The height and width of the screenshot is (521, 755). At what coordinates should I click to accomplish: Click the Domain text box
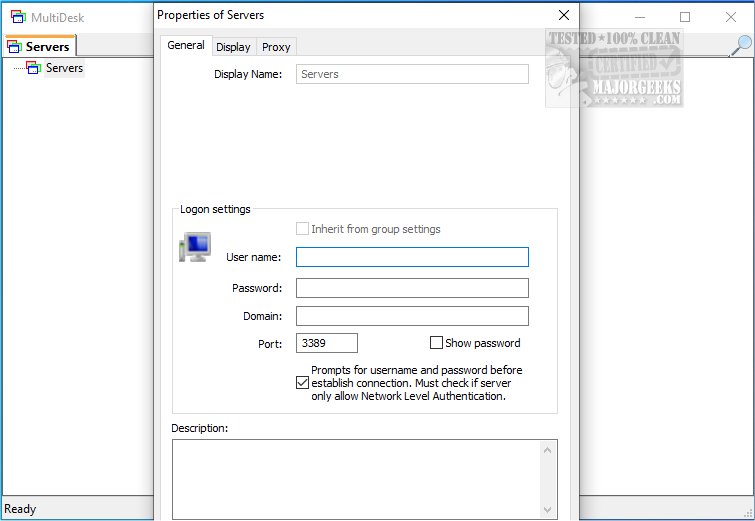412,316
